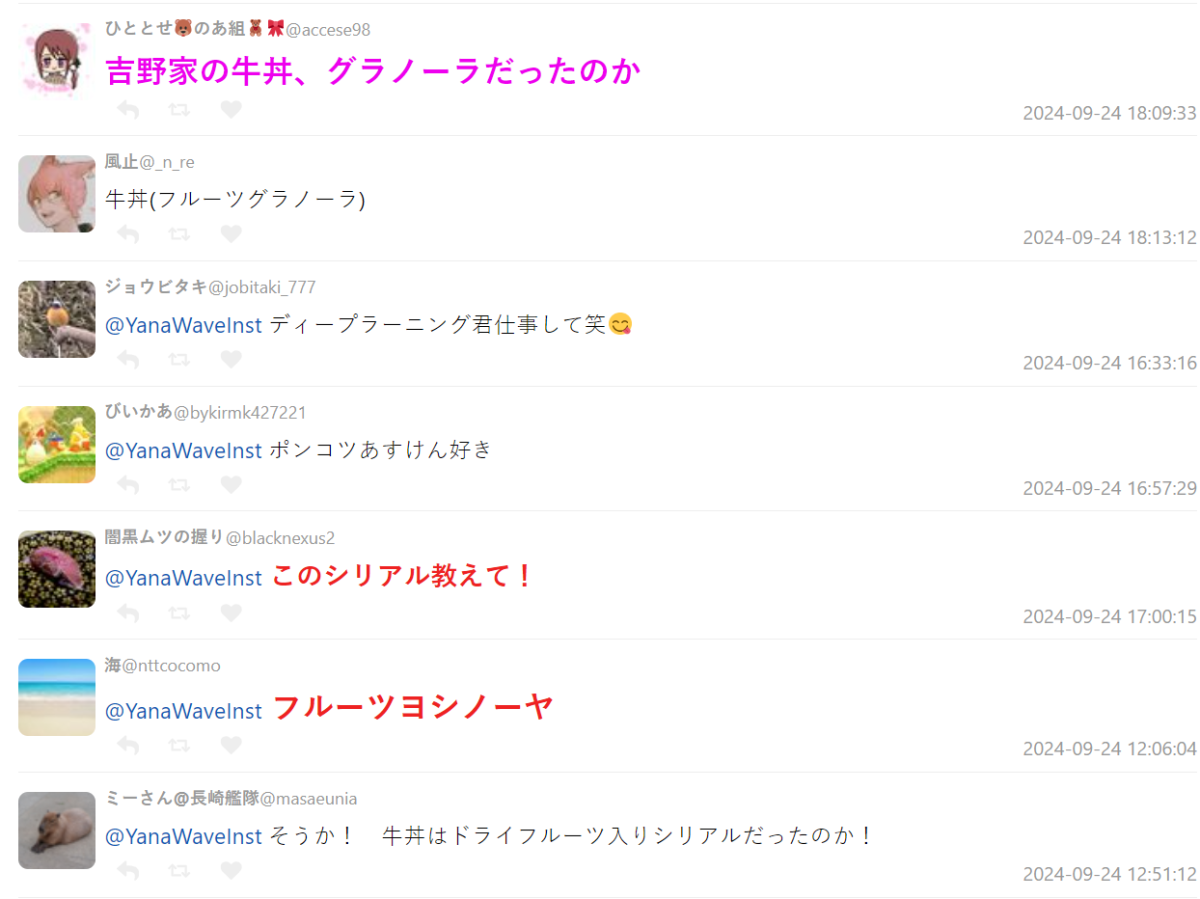Open @YanaWaveInst mention in @masaeunia tweet
The width and height of the screenshot is (1200, 899).
coord(184,836)
